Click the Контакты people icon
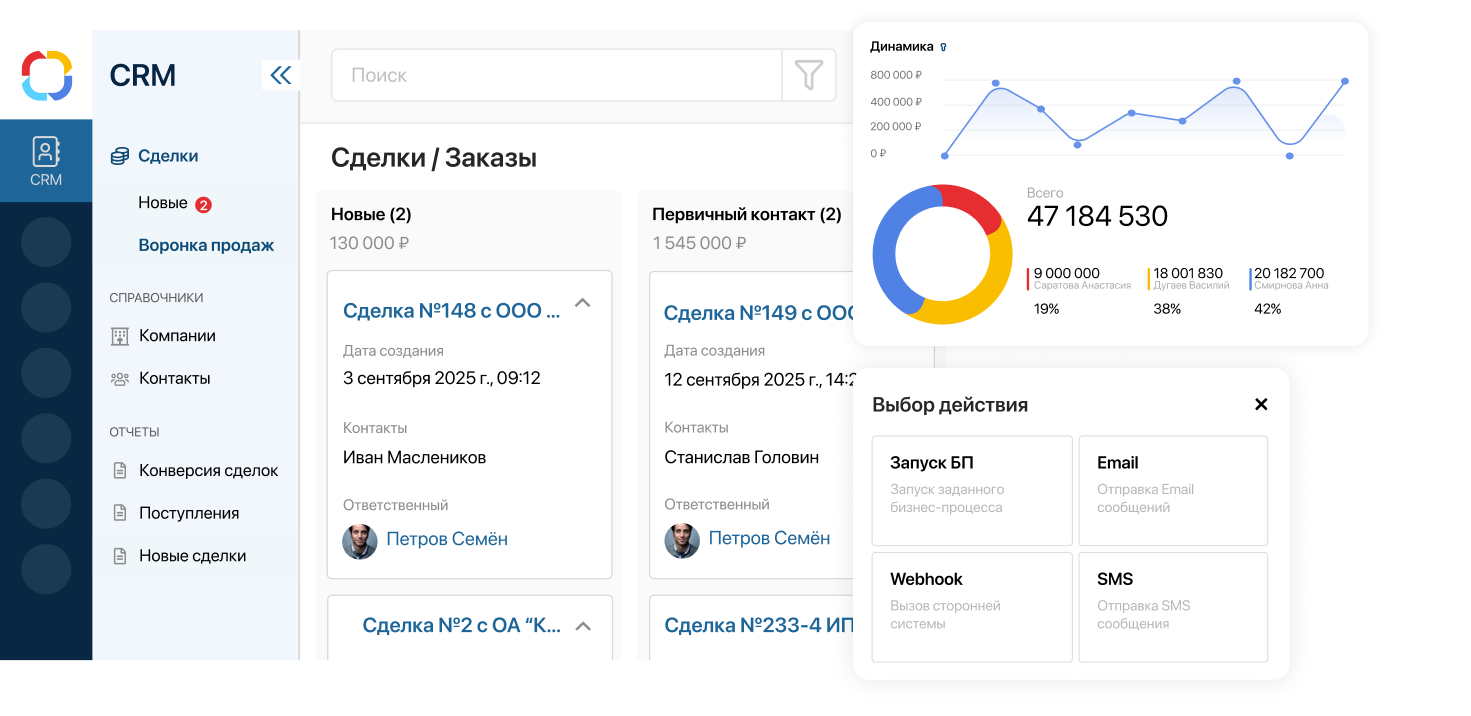 point(120,379)
